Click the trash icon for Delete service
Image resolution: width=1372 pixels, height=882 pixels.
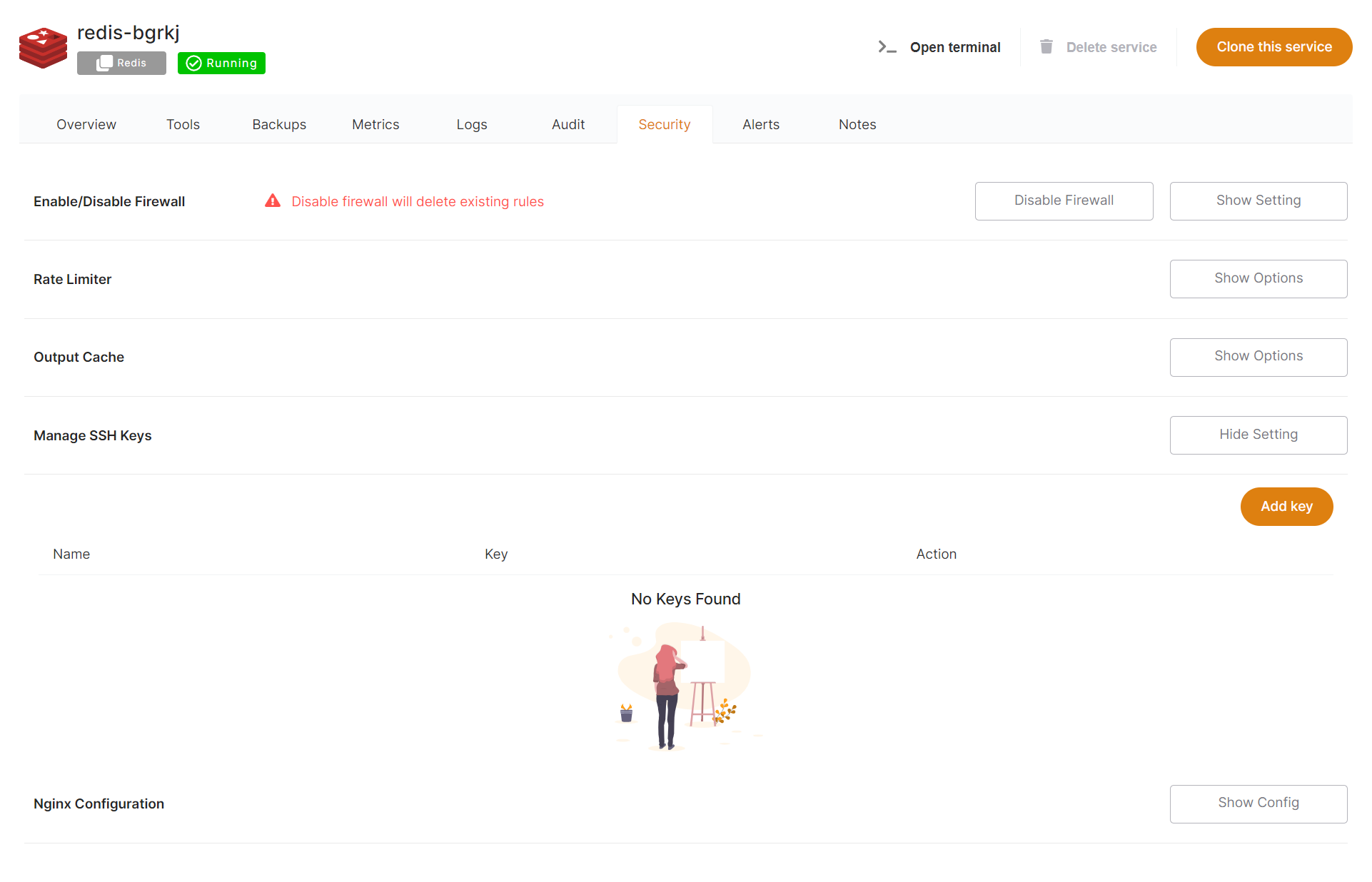pyautogui.click(x=1046, y=46)
